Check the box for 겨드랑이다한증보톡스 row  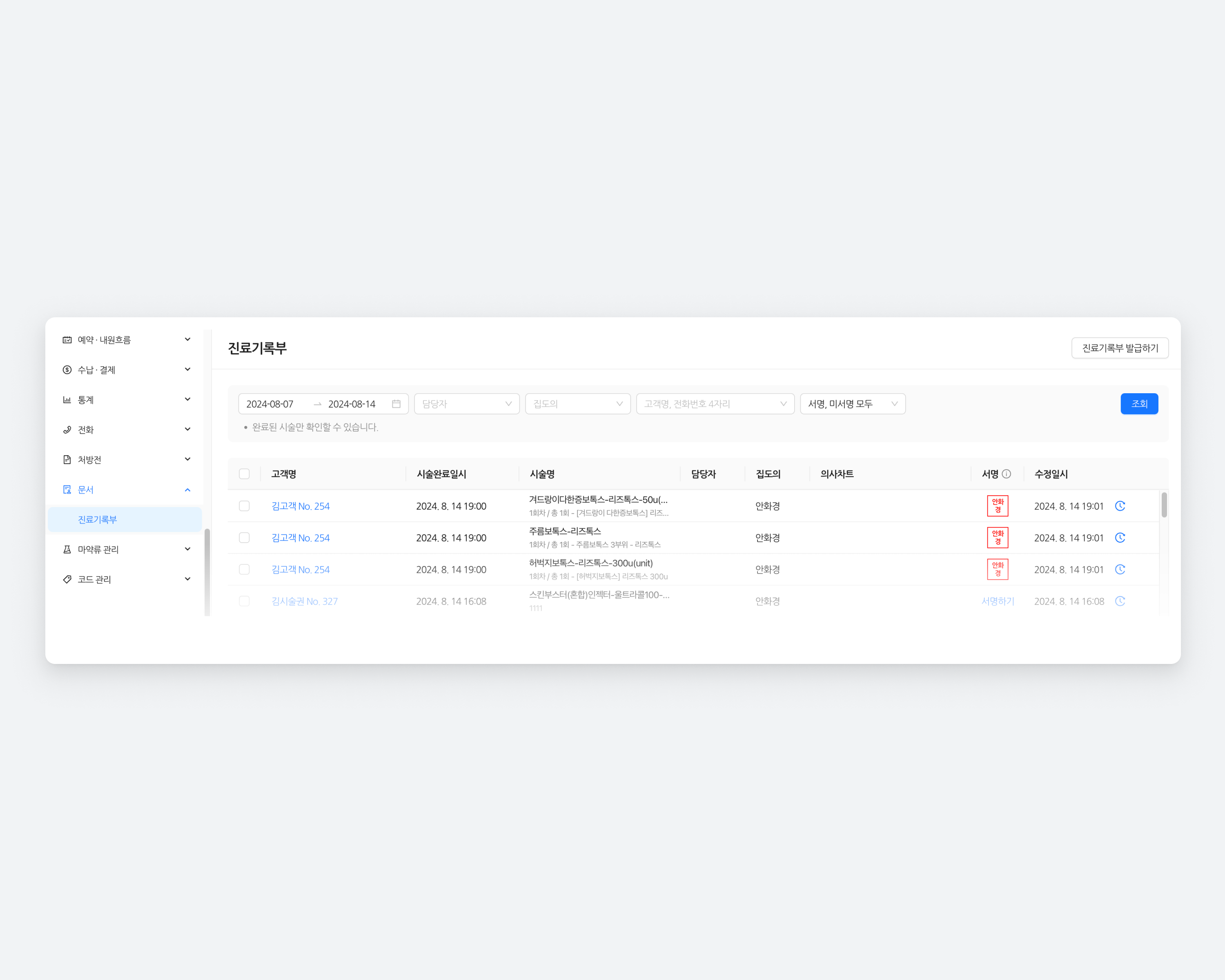244,506
